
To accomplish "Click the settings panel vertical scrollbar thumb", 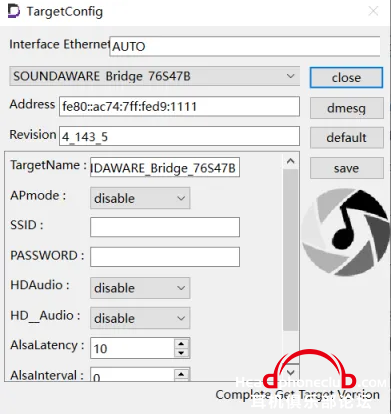I will pos(291,250).
